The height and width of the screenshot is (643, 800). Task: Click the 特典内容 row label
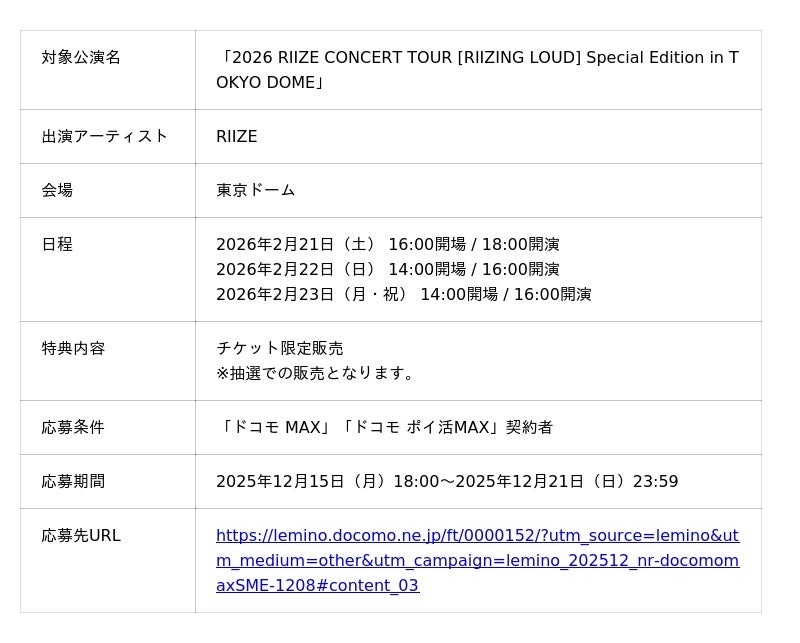point(73,348)
